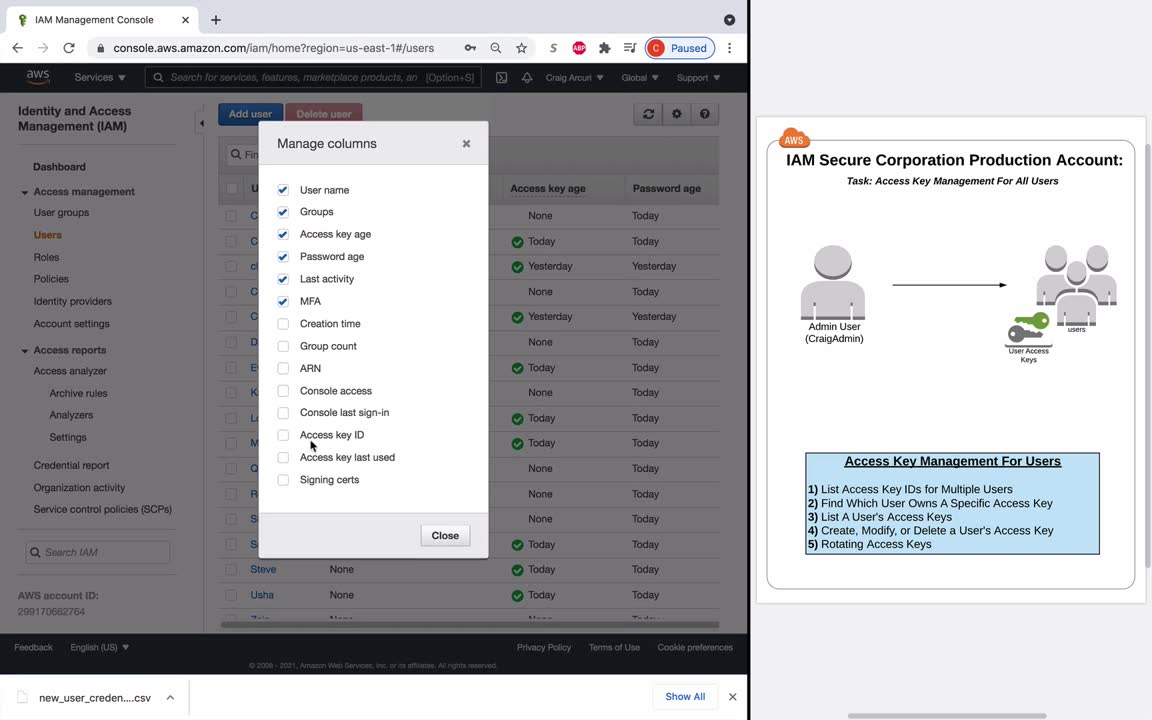Click the saved password key icon
1152x720 pixels.
[470, 48]
